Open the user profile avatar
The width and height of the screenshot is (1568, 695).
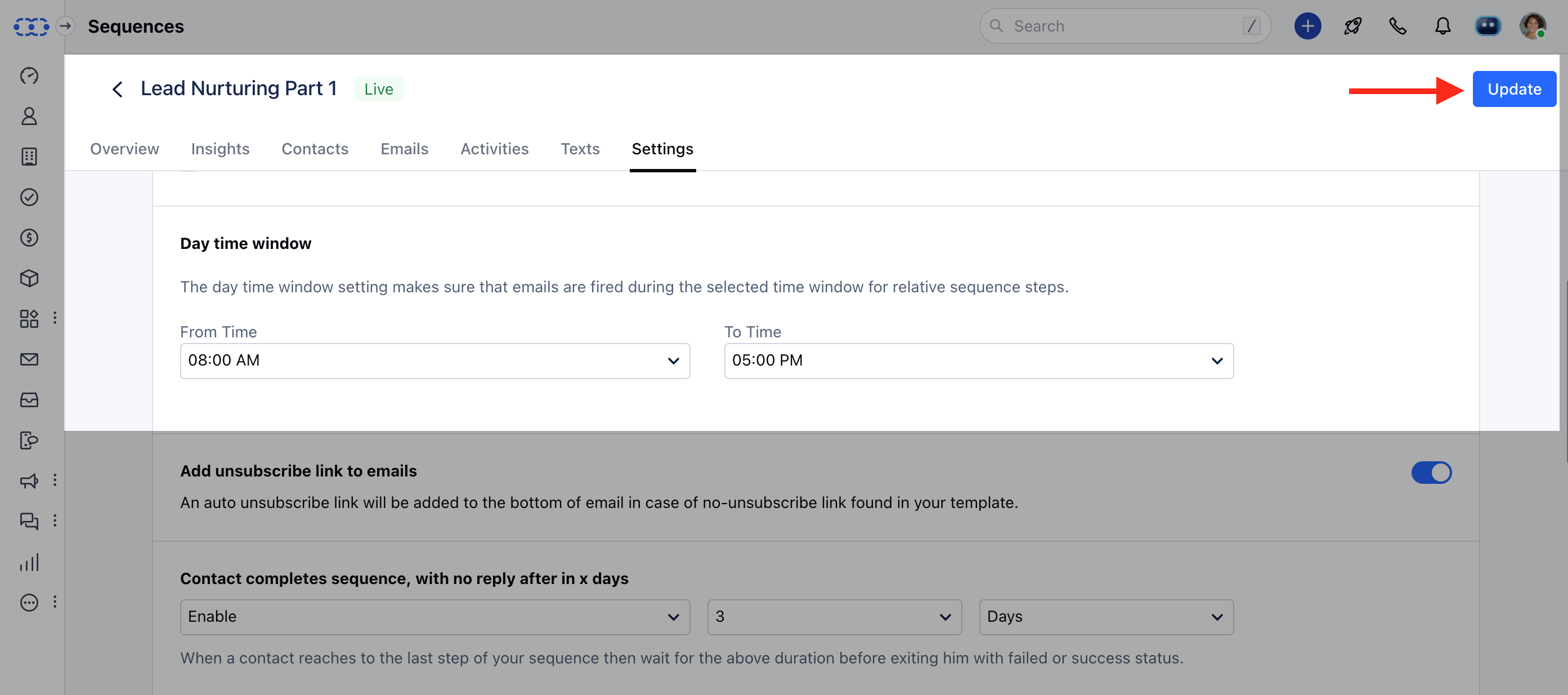(1533, 26)
